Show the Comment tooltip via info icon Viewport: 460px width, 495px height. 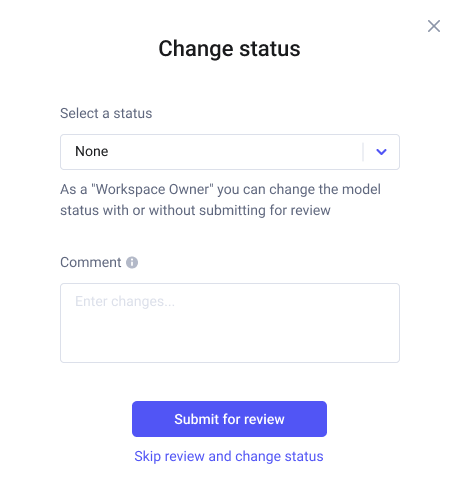point(132,262)
